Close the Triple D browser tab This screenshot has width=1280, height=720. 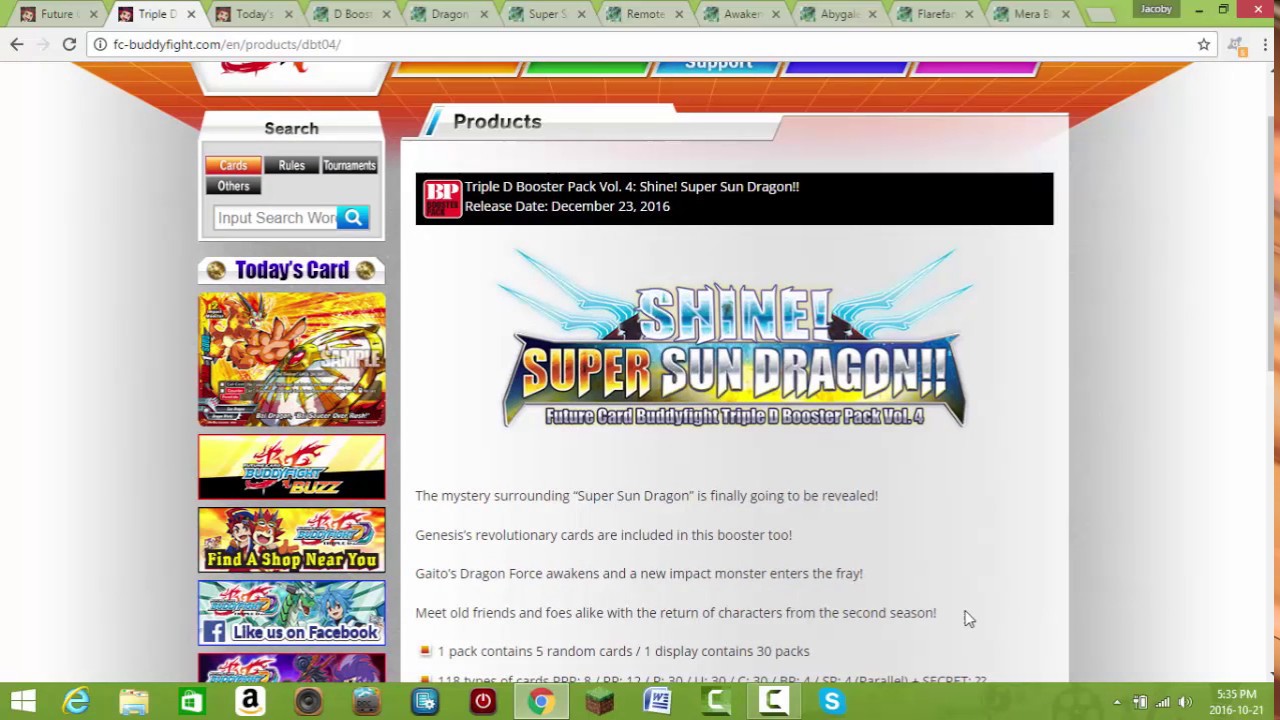tap(190, 14)
